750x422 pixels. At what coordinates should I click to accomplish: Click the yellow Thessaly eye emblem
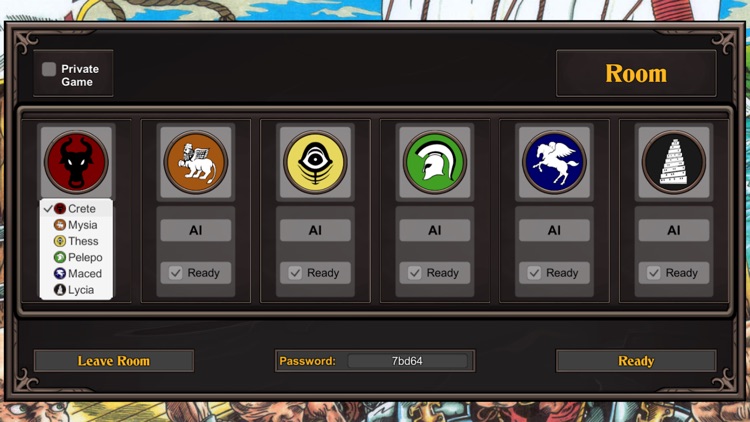coord(315,162)
